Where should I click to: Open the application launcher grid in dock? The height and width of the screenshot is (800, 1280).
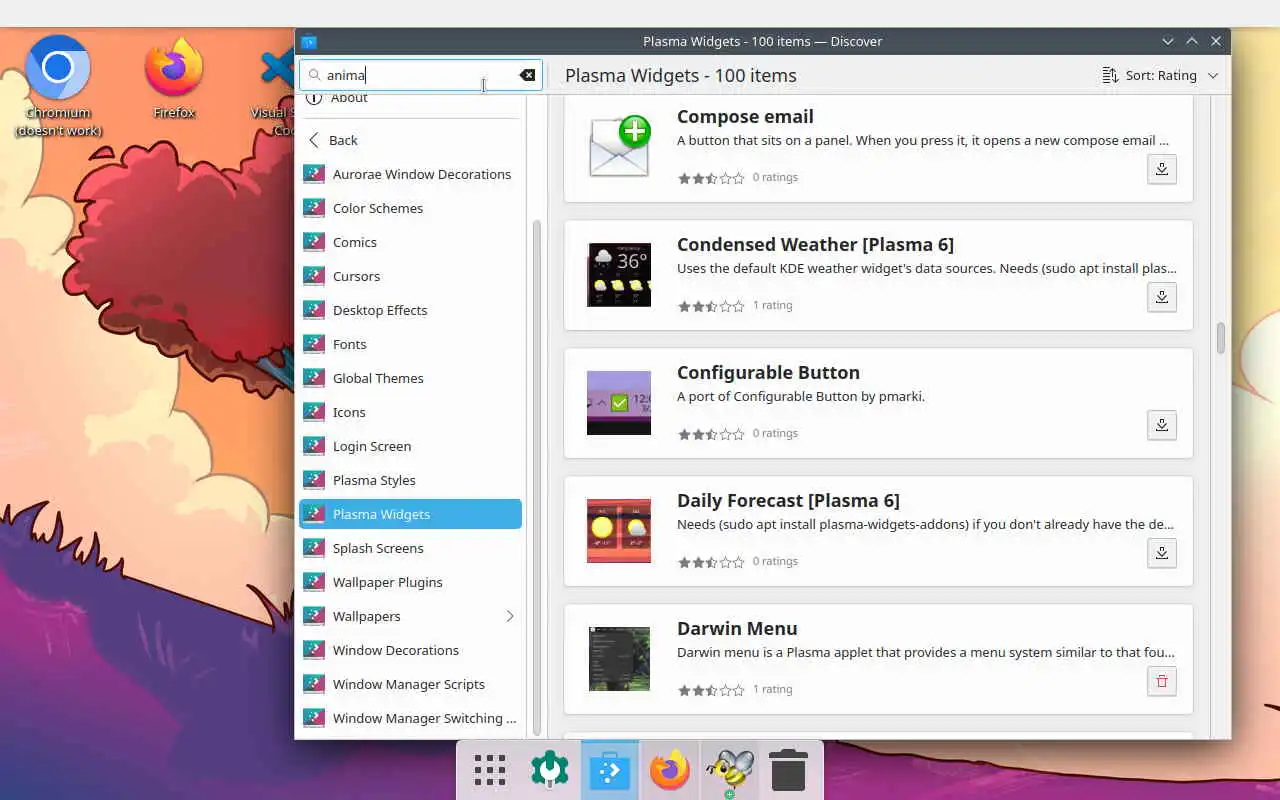(x=490, y=771)
